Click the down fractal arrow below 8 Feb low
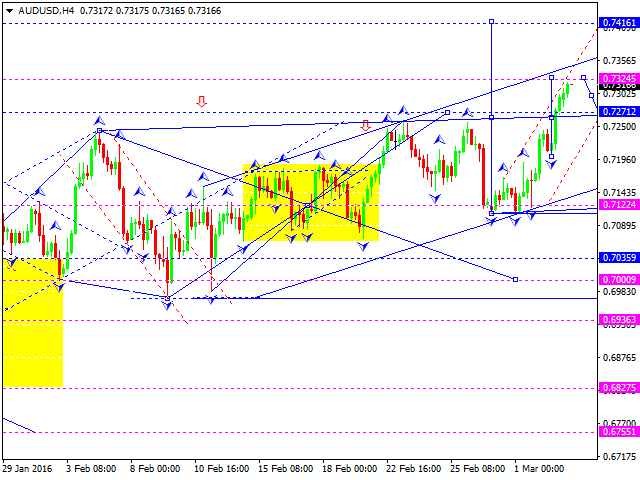 167,305
